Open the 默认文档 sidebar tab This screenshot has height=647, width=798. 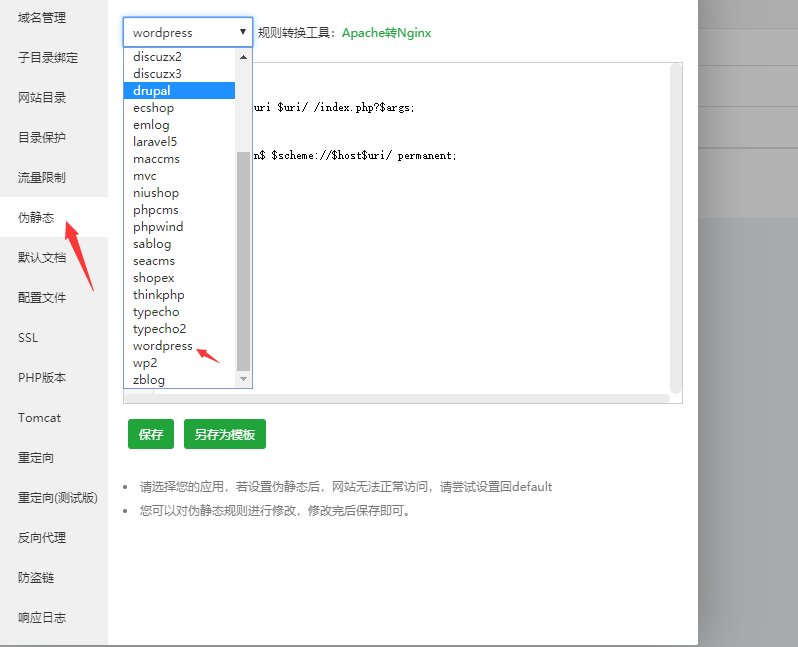pyautogui.click(x=53, y=258)
